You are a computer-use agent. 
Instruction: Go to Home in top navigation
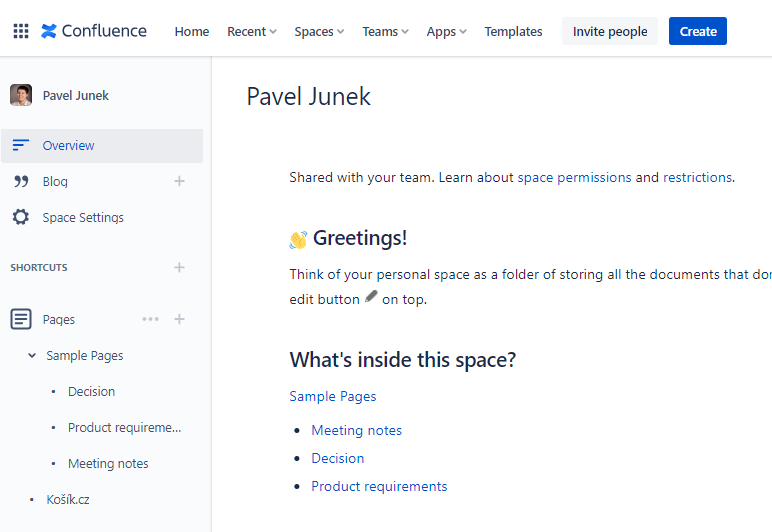[x=192, y=31]
